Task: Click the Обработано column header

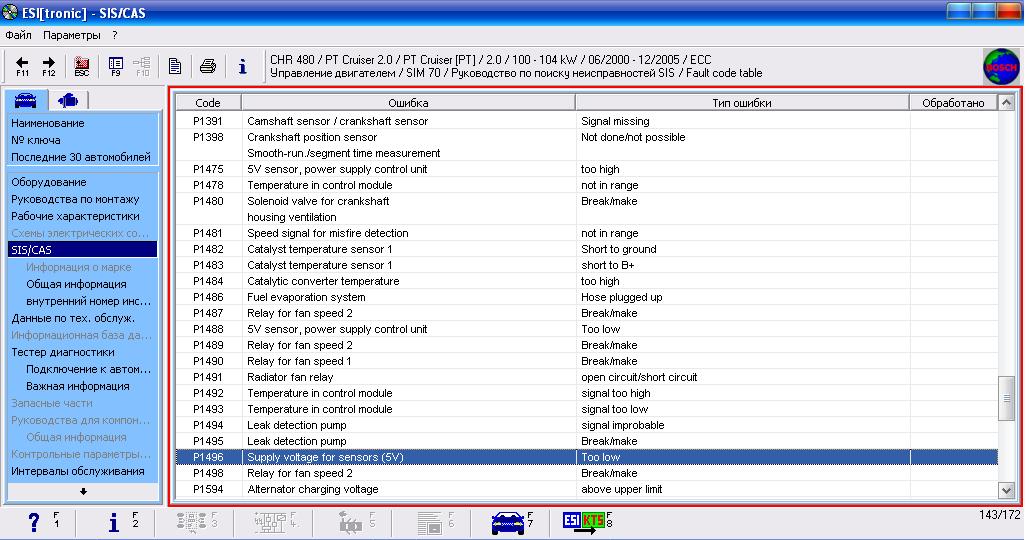Action: point(954,102)
